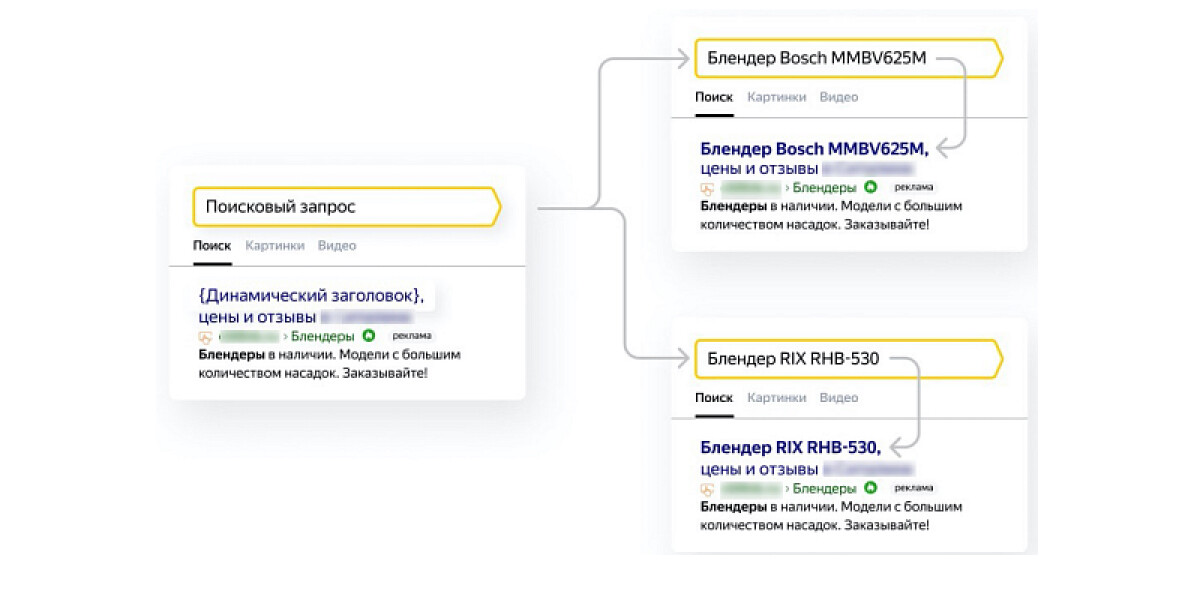
Task: Click 'Блендеры в наличии' description in RIX ad
Action: point(831,507)
